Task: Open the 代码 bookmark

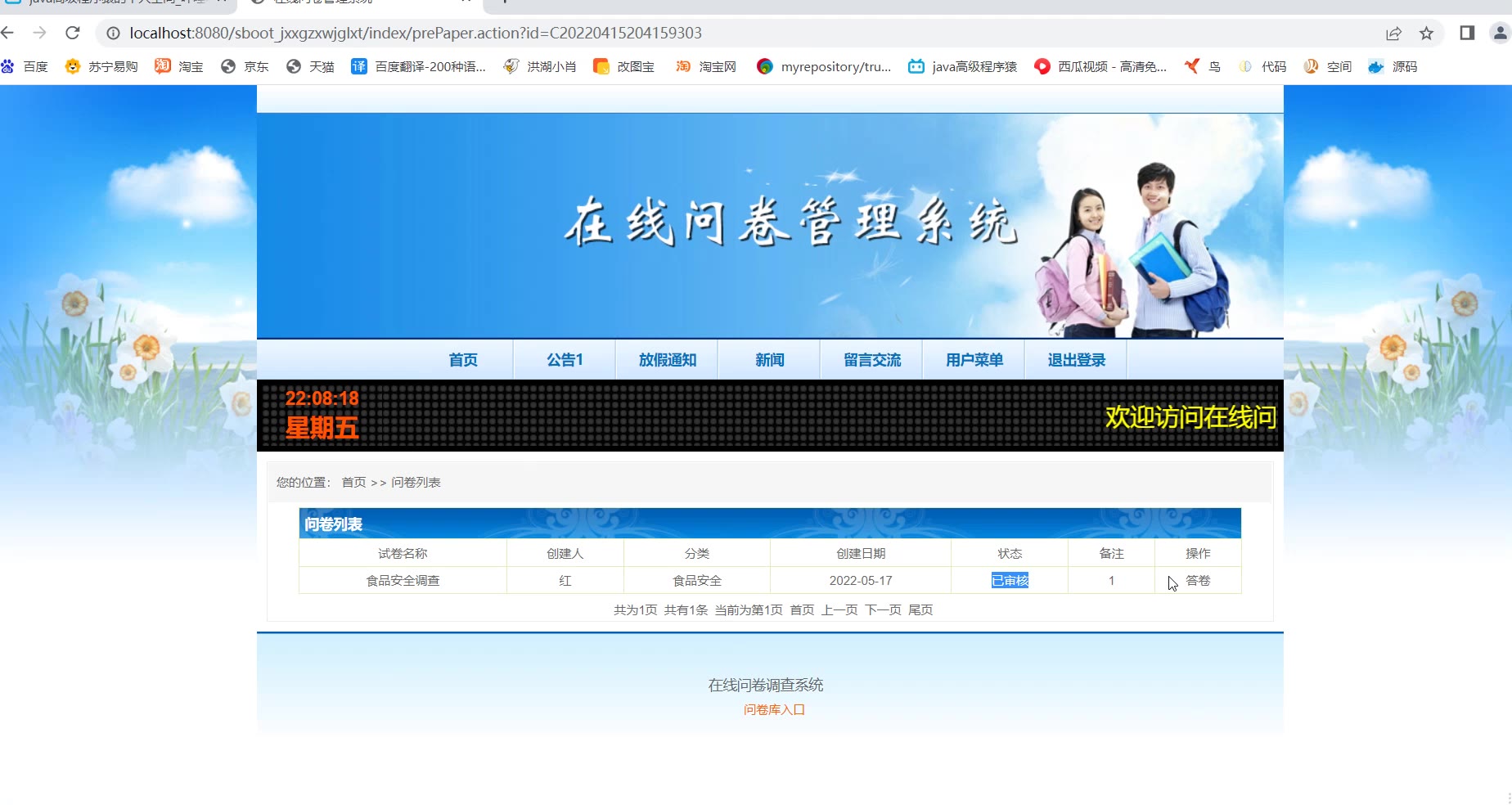Action: [1262, 67]
